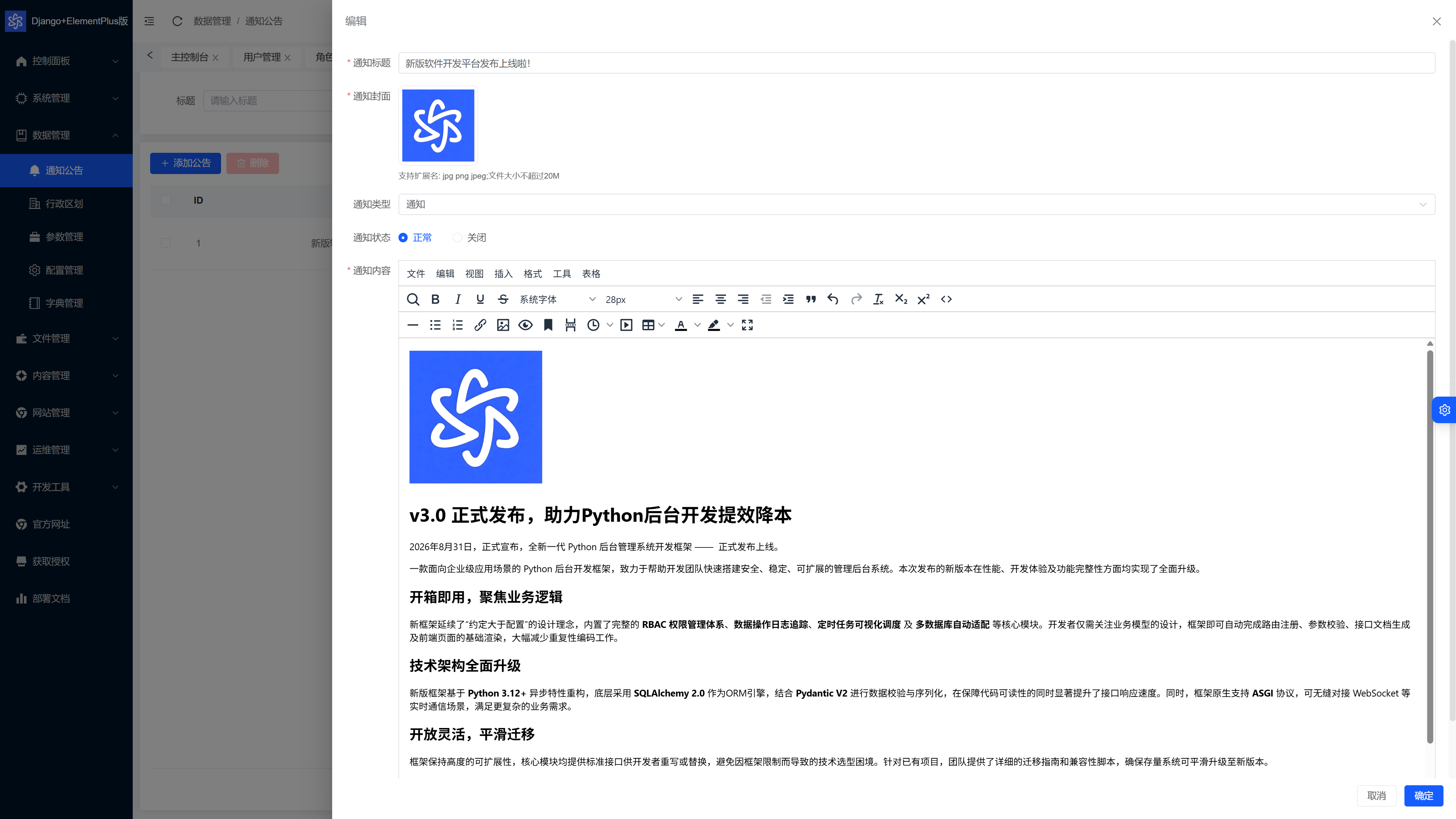The width and height of the screenshot is (1456, 819).
Task: Check the checkbox for row ID 1
Action: (166, 243)
